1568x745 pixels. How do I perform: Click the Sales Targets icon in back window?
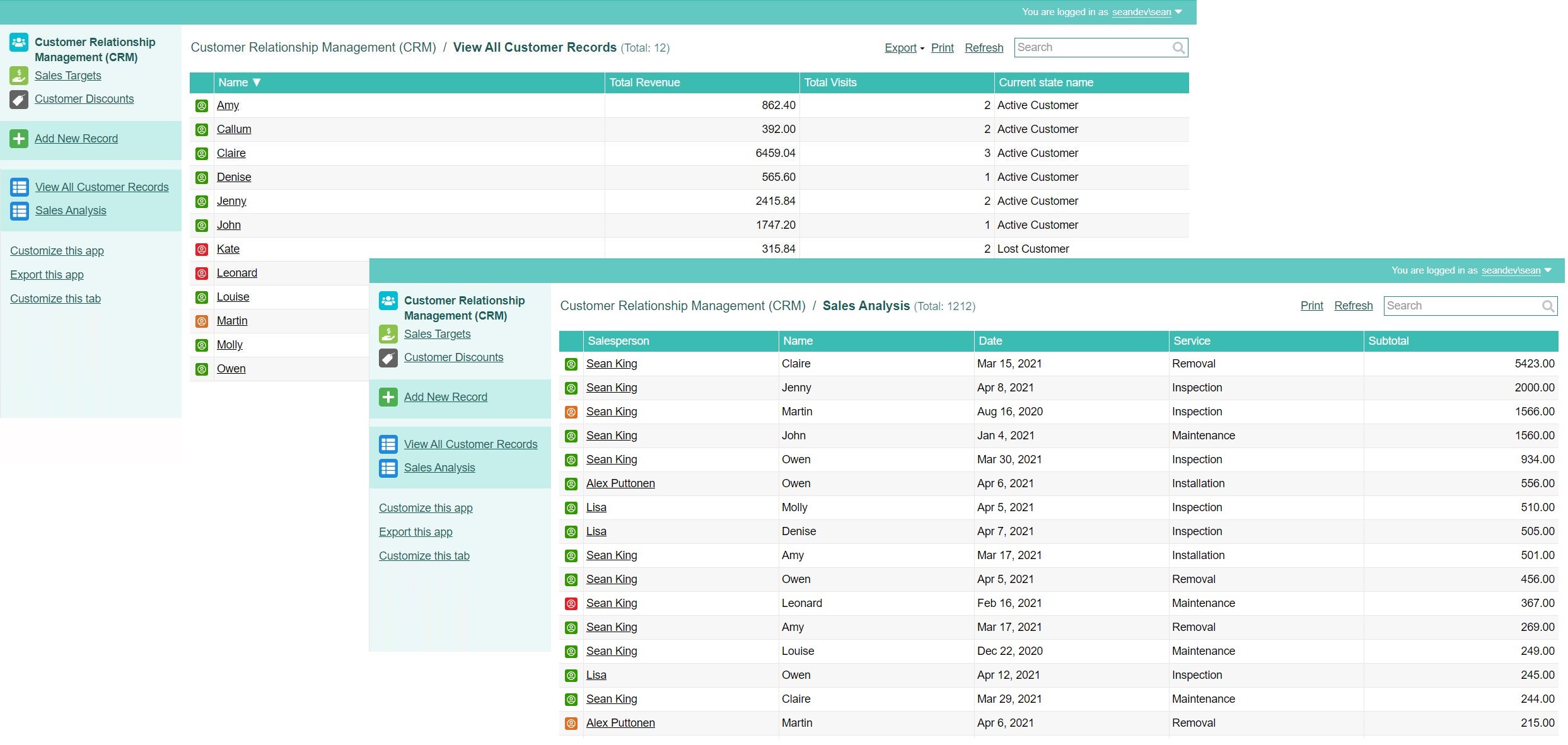[19, 76]
